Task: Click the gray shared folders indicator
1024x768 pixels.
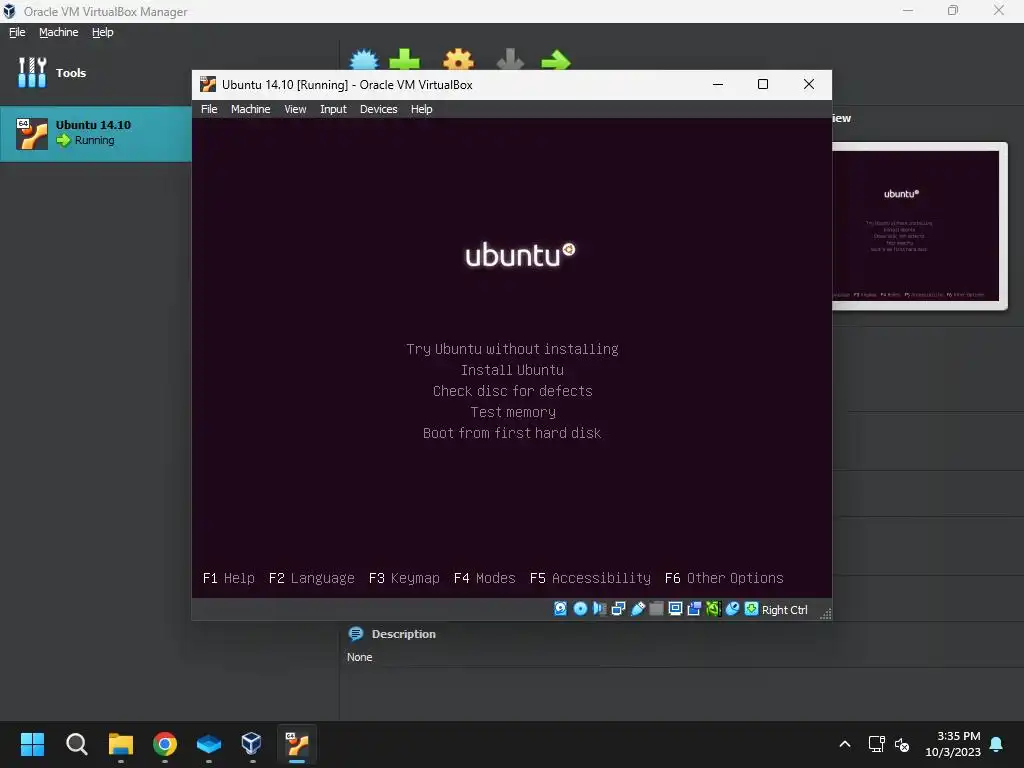Action: click(x=656, y=609)
